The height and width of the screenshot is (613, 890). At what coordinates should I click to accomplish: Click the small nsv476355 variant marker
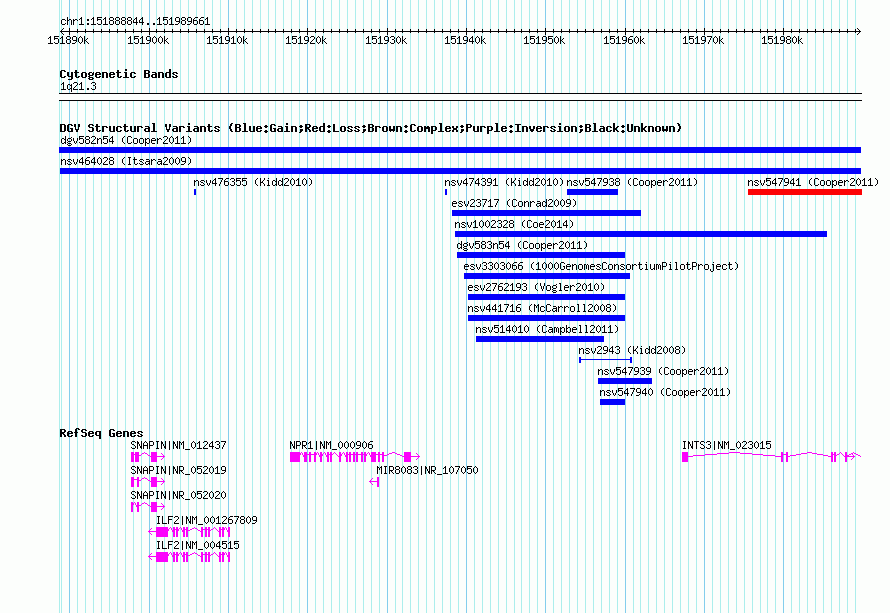[195, 192]
